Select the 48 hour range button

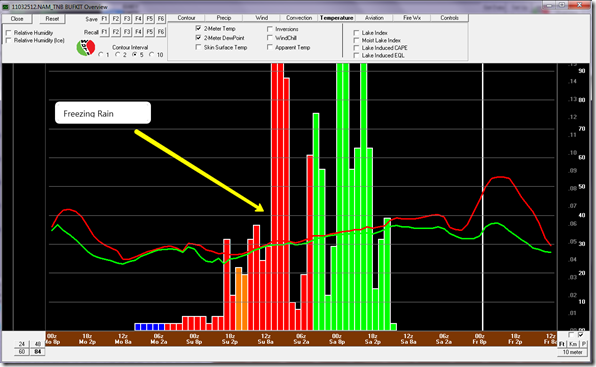coord(37,344)
